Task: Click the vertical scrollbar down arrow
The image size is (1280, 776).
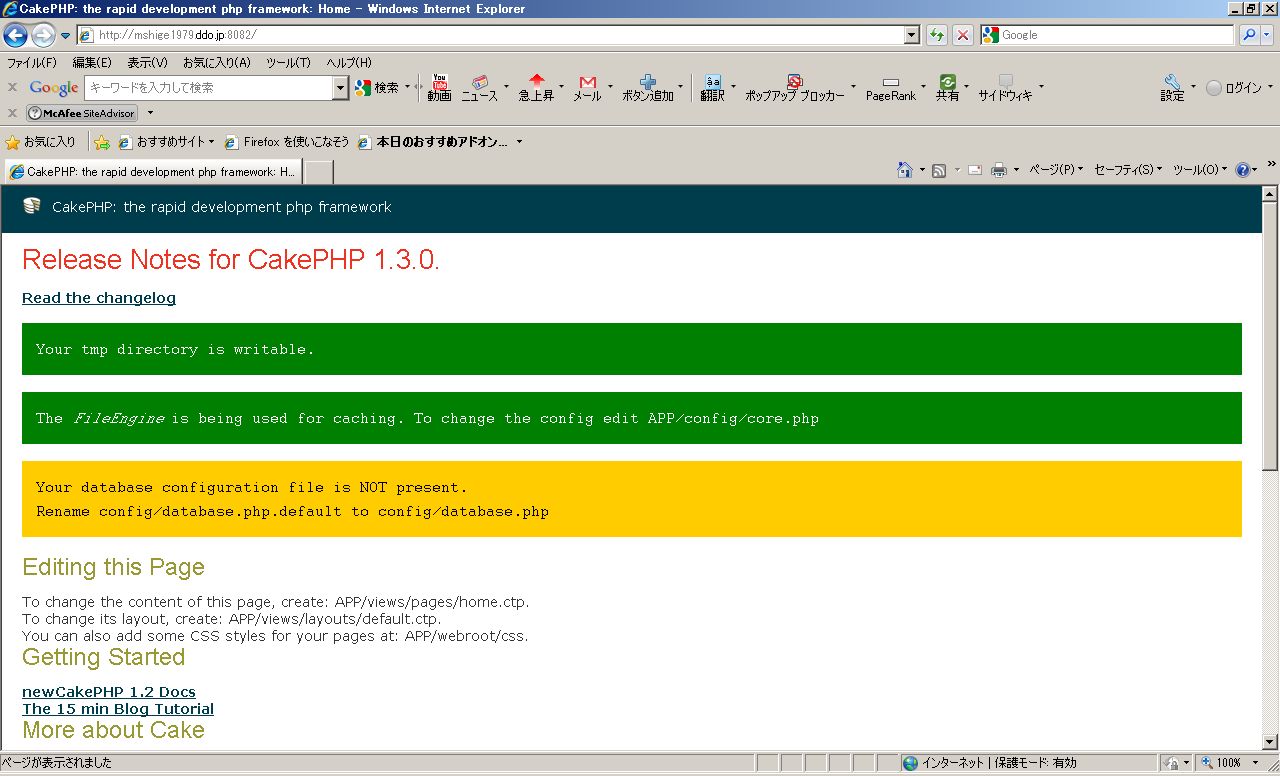Action: [1270, 742]
